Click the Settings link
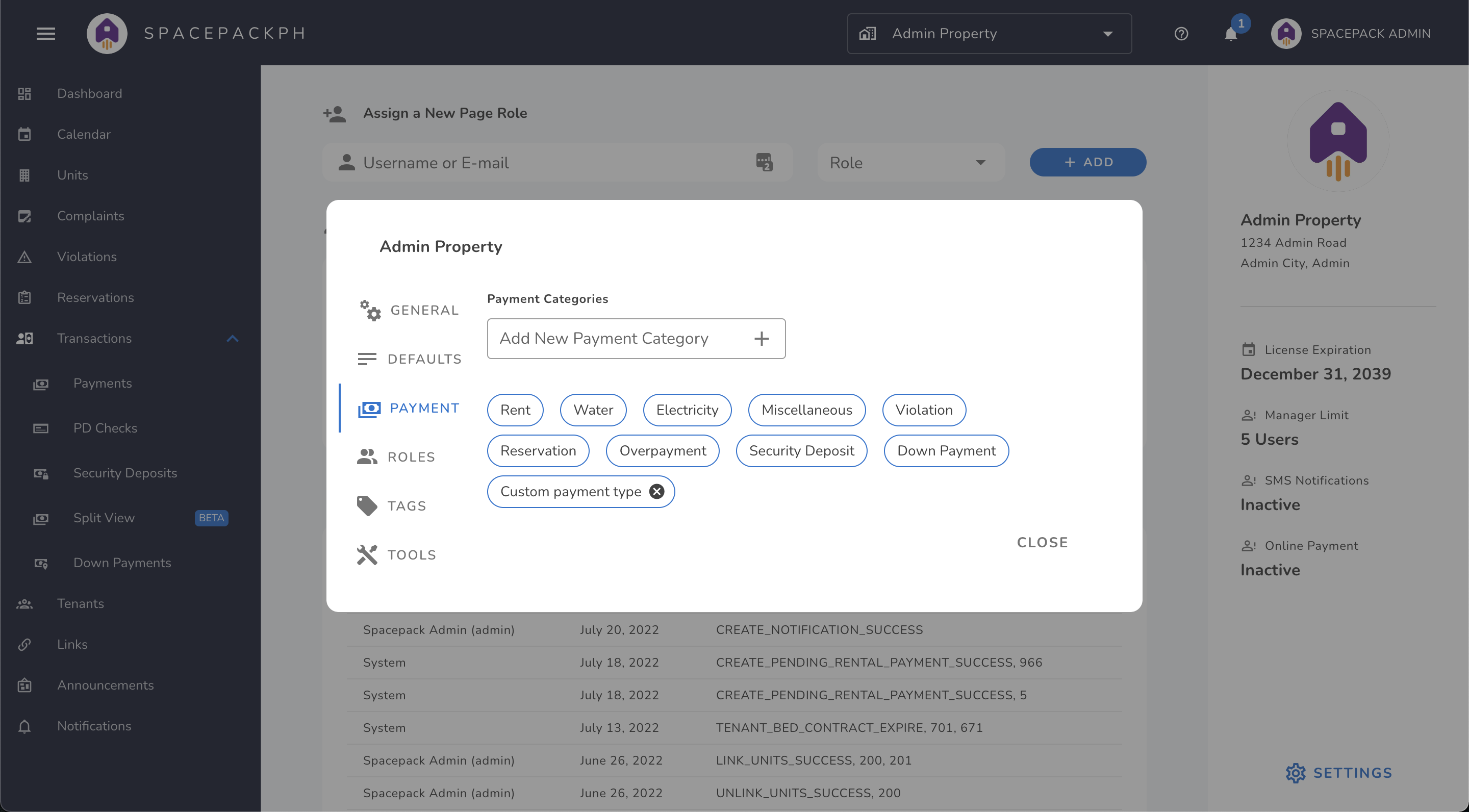 pos(1338,773)
